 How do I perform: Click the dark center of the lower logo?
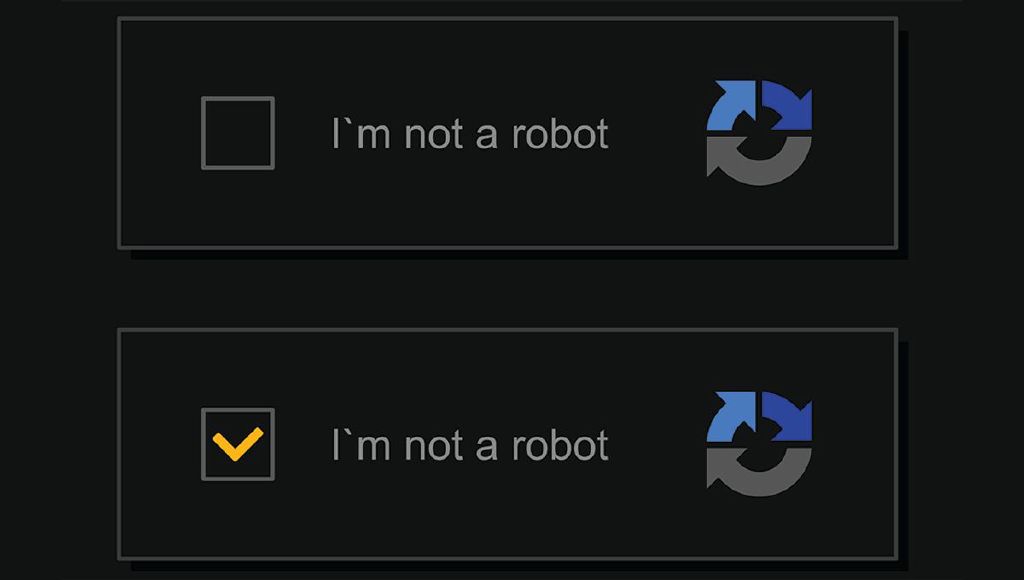pos(759,445)
